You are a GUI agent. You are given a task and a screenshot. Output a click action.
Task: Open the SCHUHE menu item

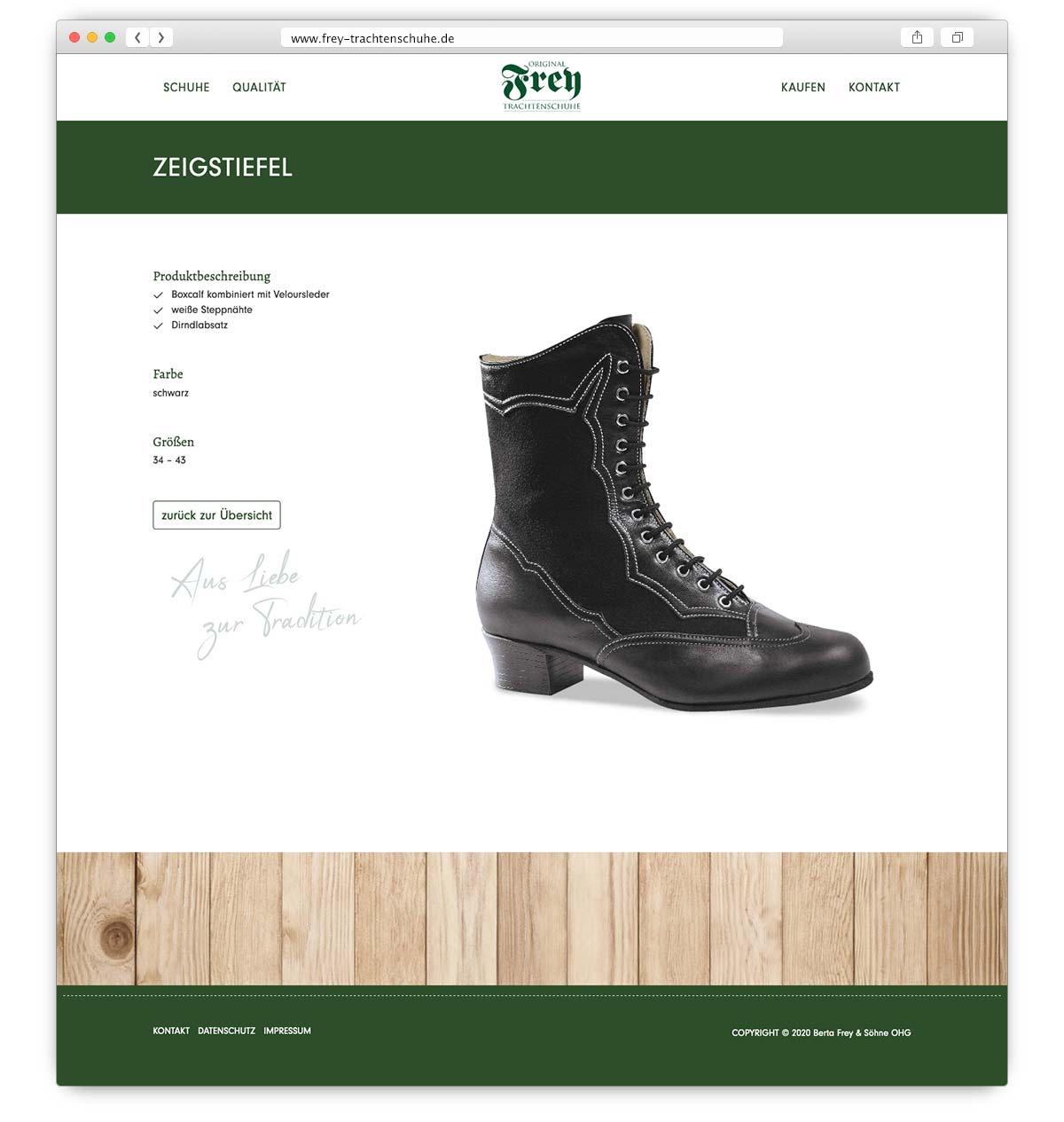pos(186,87)
